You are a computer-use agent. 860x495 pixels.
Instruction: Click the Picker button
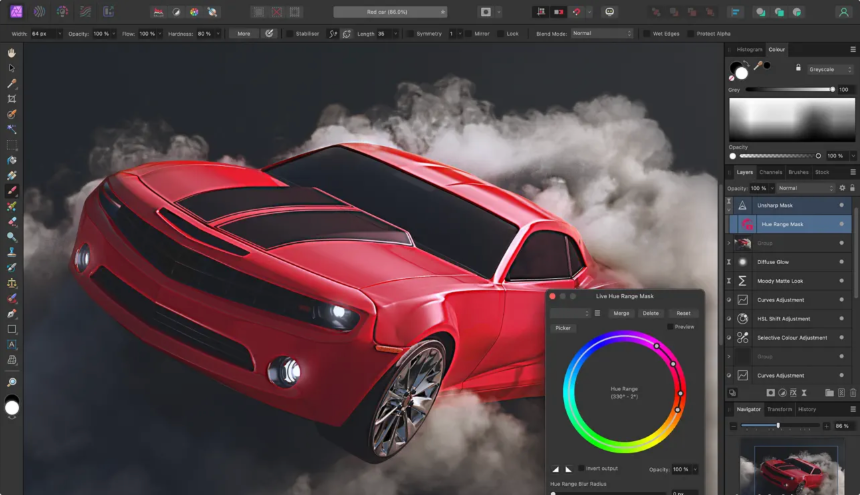point(563,328)
